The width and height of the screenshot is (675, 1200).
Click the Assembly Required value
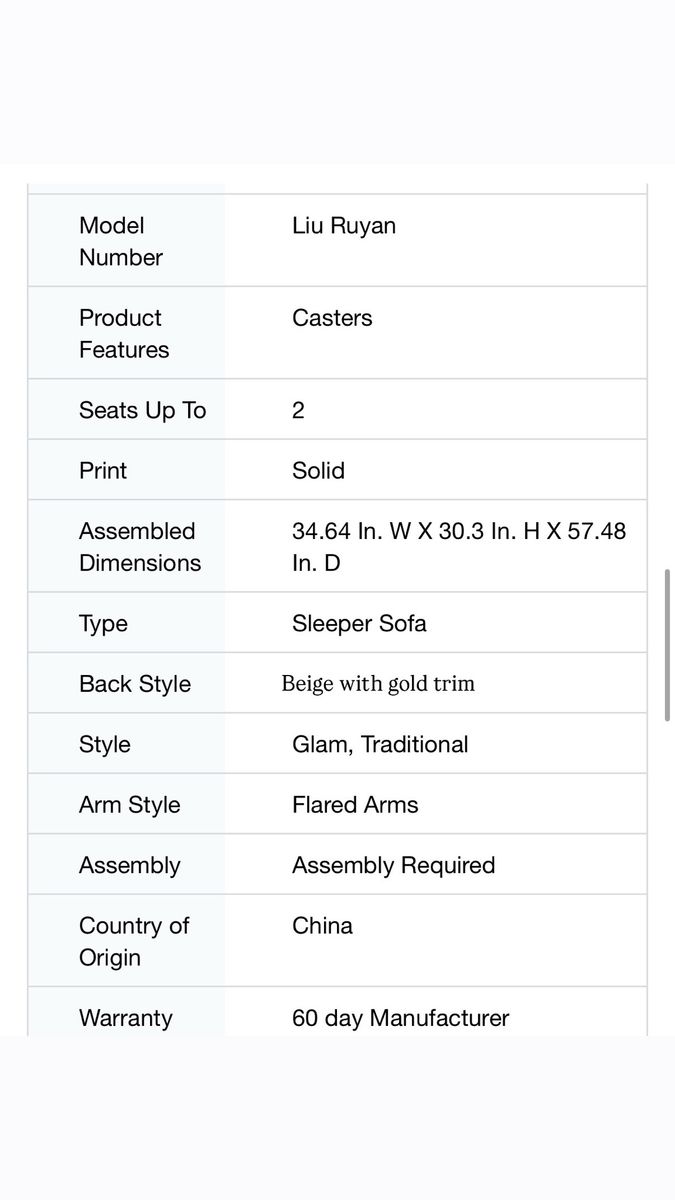tap(393, 866)
